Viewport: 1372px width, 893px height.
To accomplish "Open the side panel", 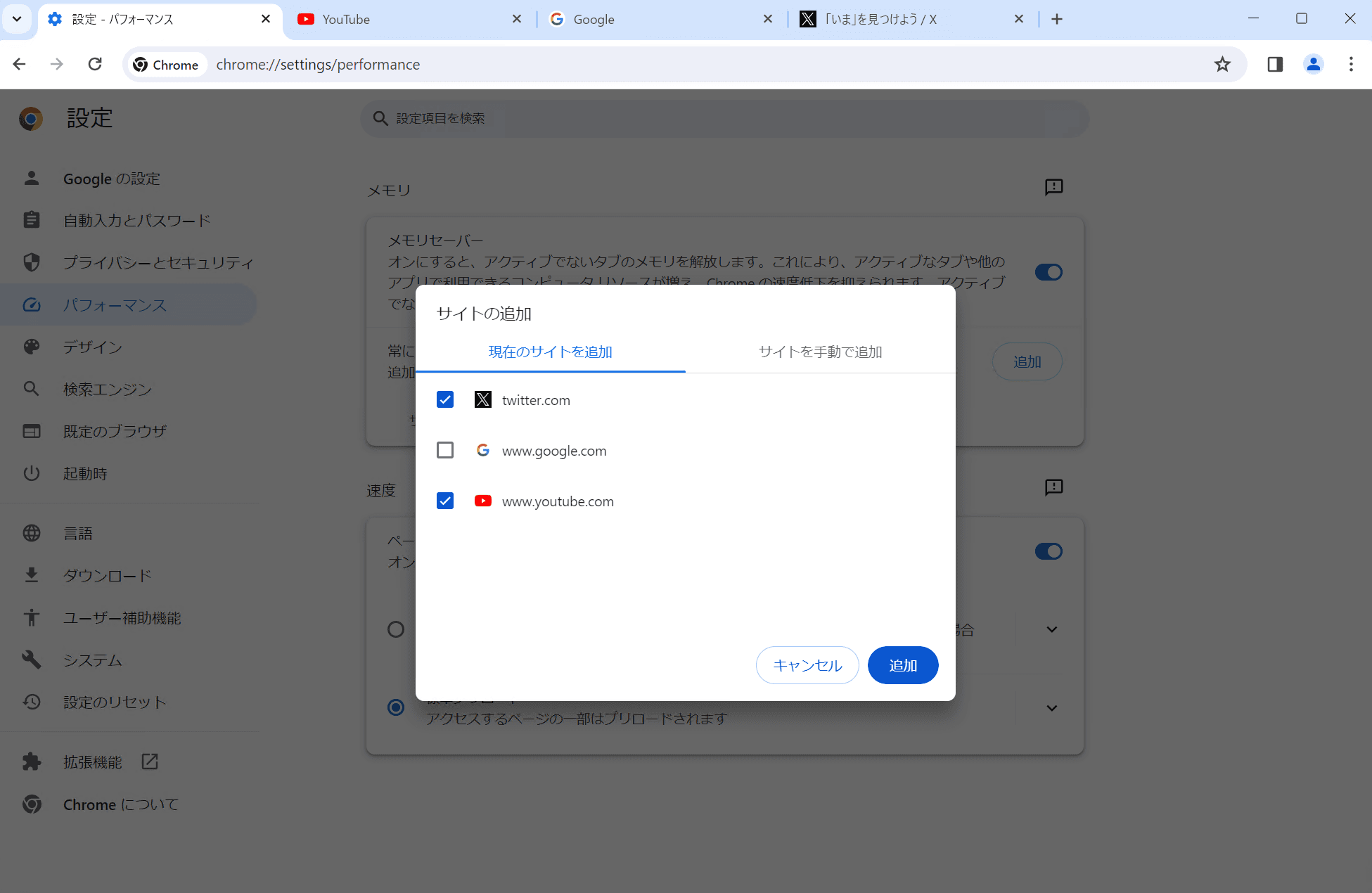I will click(1275, 64).
